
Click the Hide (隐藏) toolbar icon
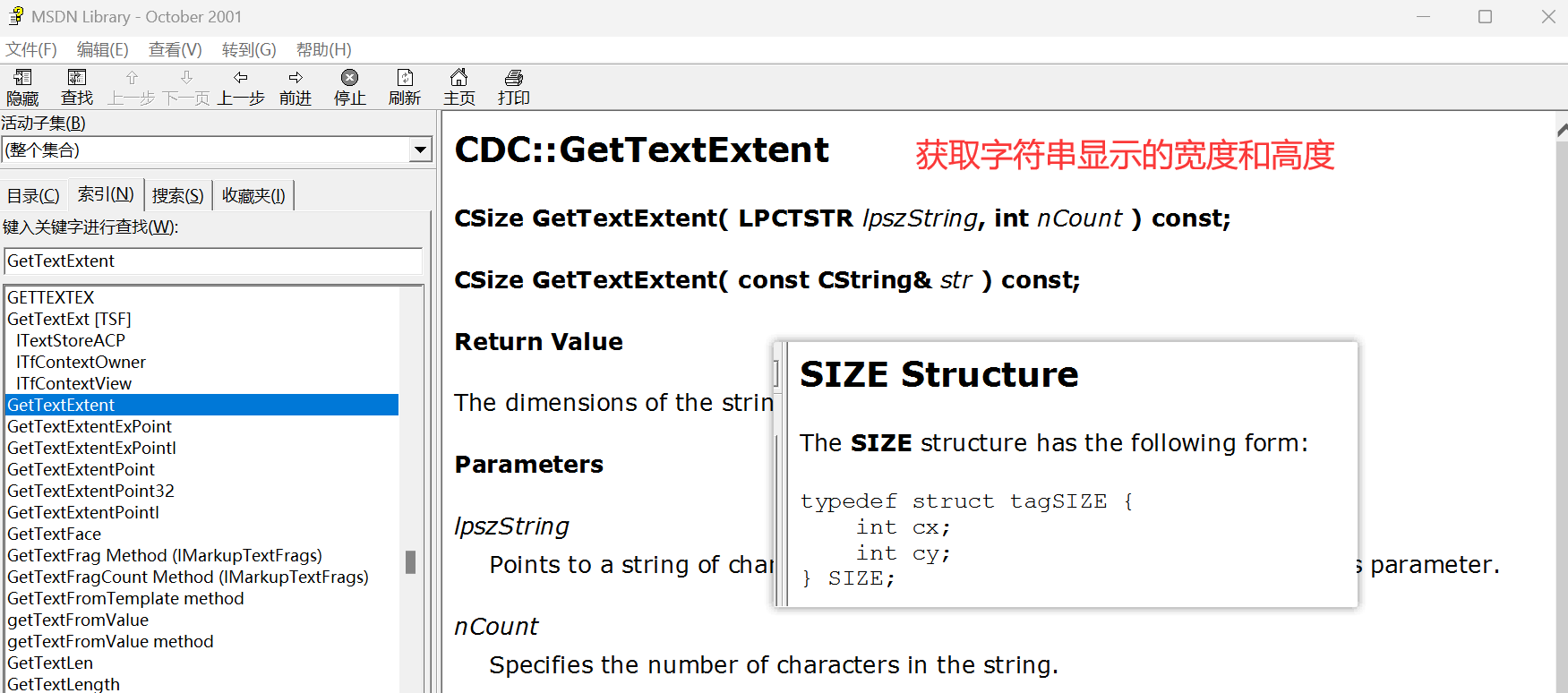tap(23, 78)
